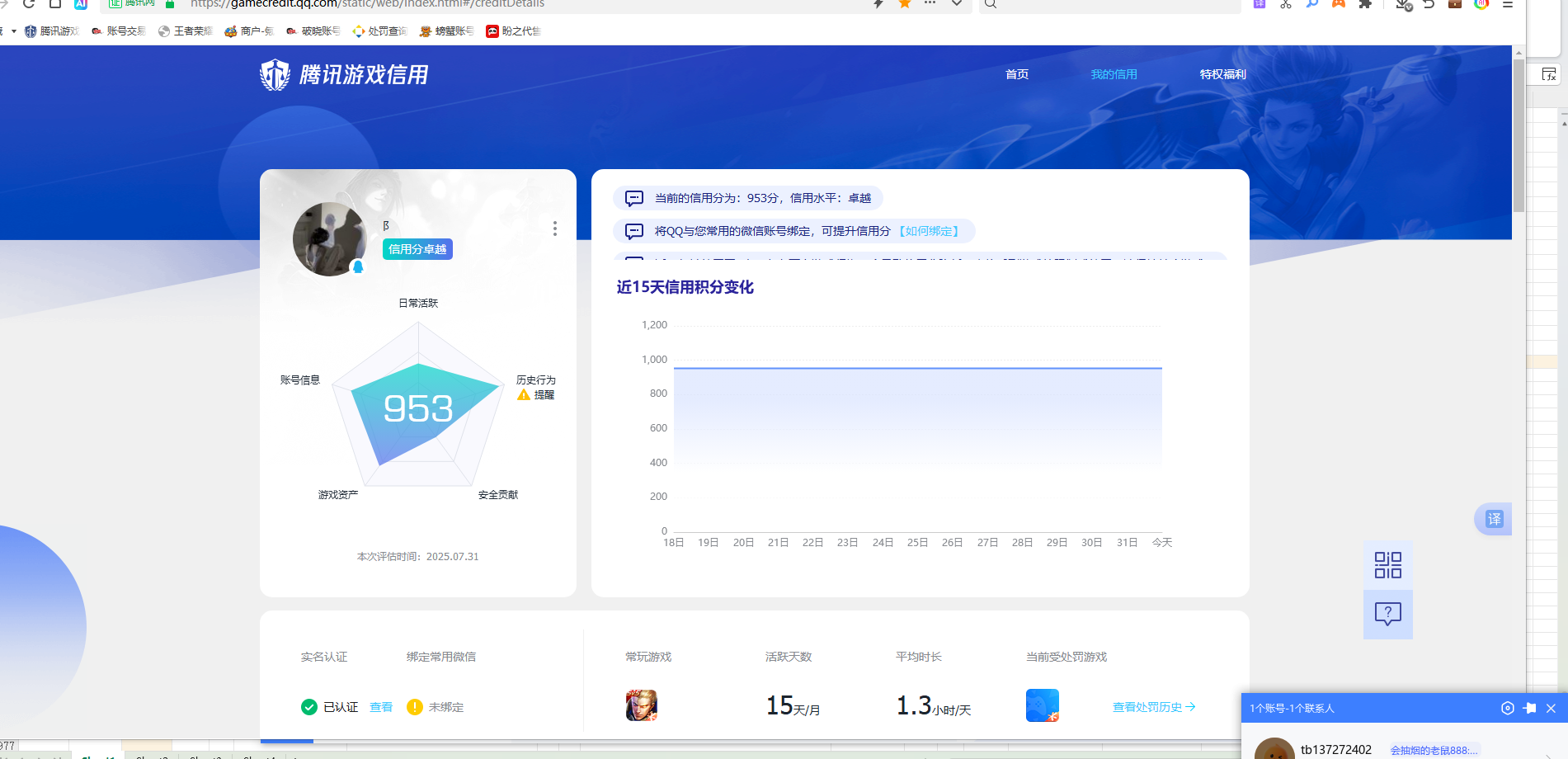Click the browser scissors screenshot icon

click(x=1286, y=4)
